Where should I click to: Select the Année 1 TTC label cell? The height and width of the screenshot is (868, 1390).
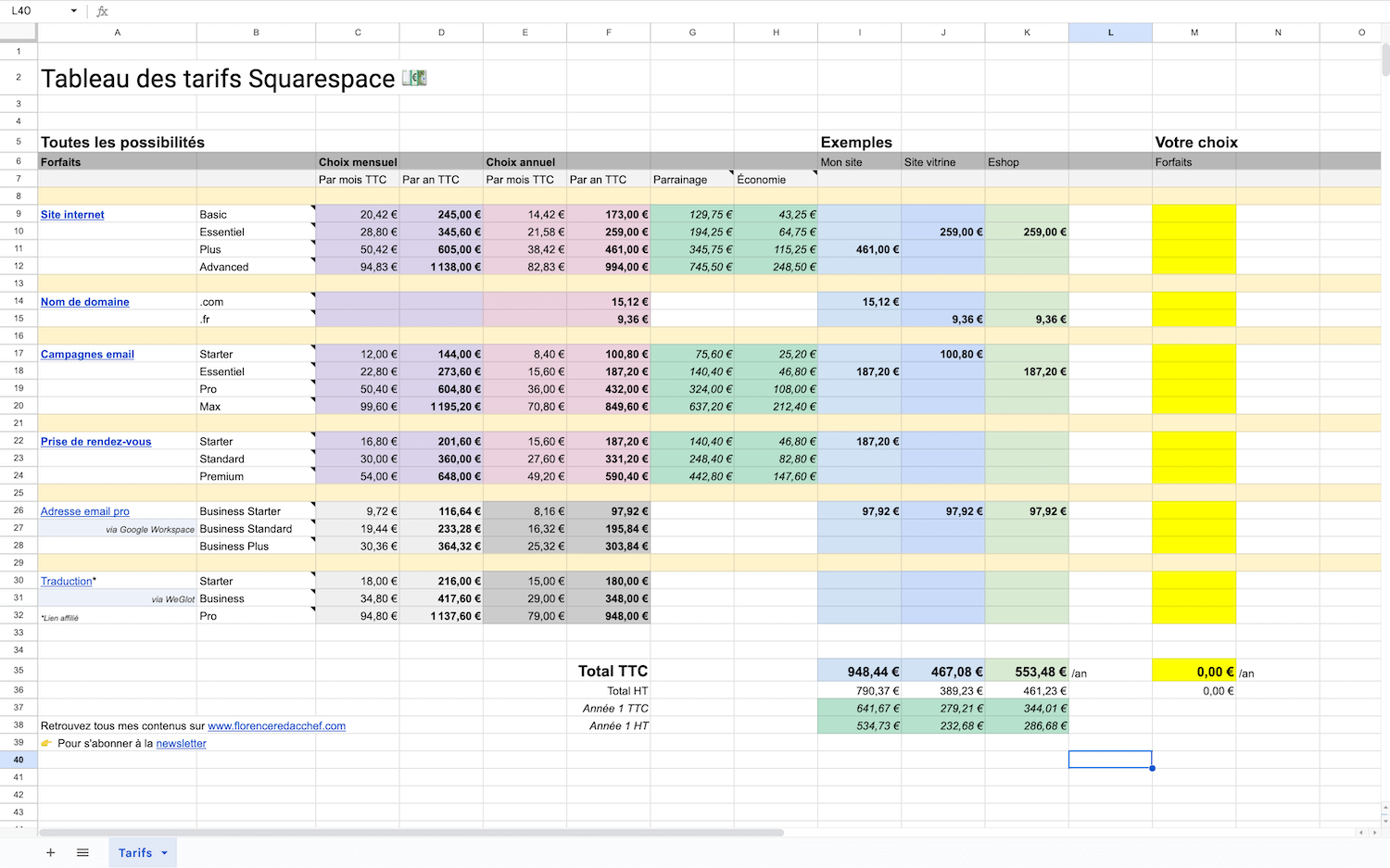click(x=608, y=709)
